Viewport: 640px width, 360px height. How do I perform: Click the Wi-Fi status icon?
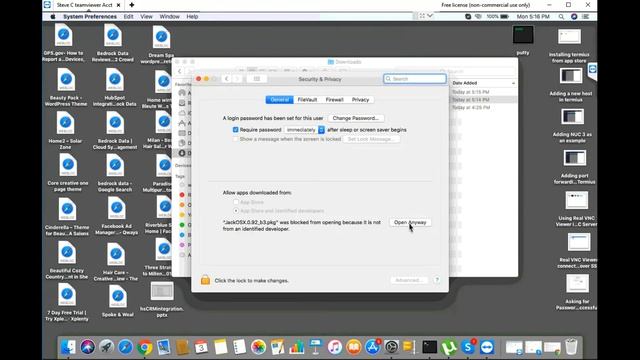tap(478, 17)
